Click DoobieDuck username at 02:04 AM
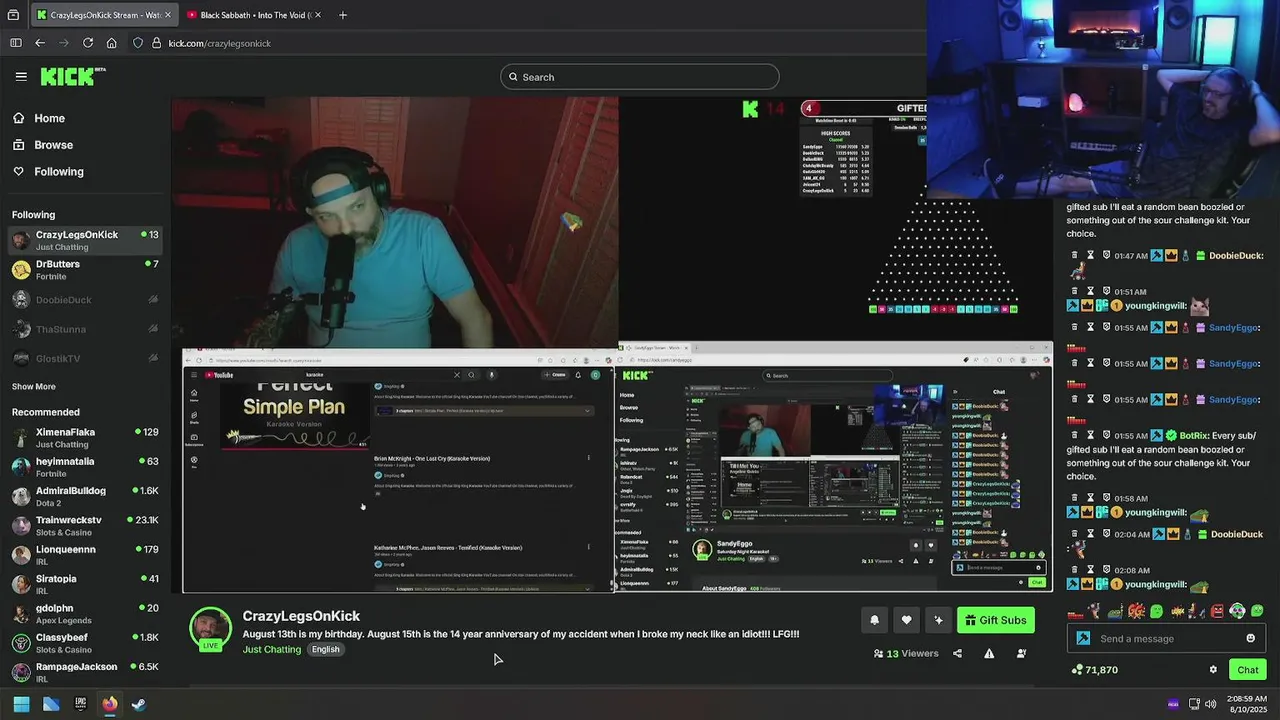The height and width of the screenshot is (720, 1280). pyautogui.click(x=1237, y=534)
